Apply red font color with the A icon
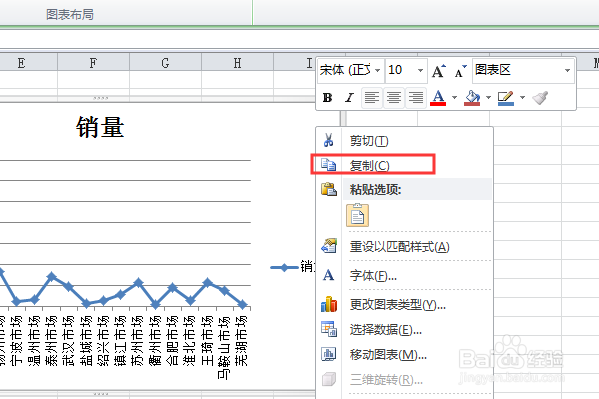 [x=438, y=98]
